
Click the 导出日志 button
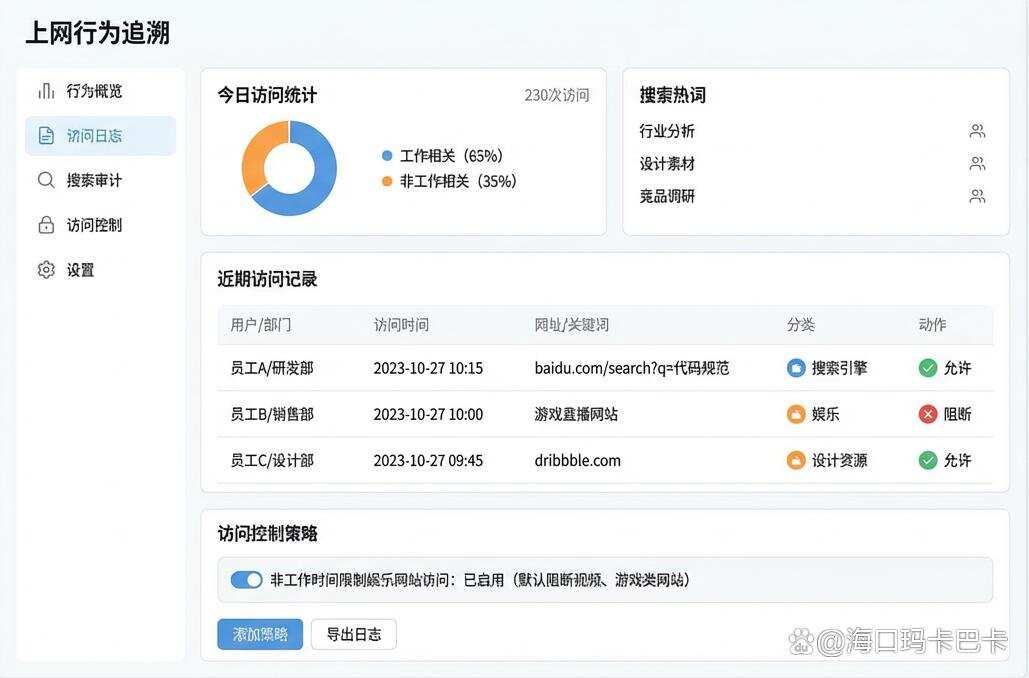point(355,634)
